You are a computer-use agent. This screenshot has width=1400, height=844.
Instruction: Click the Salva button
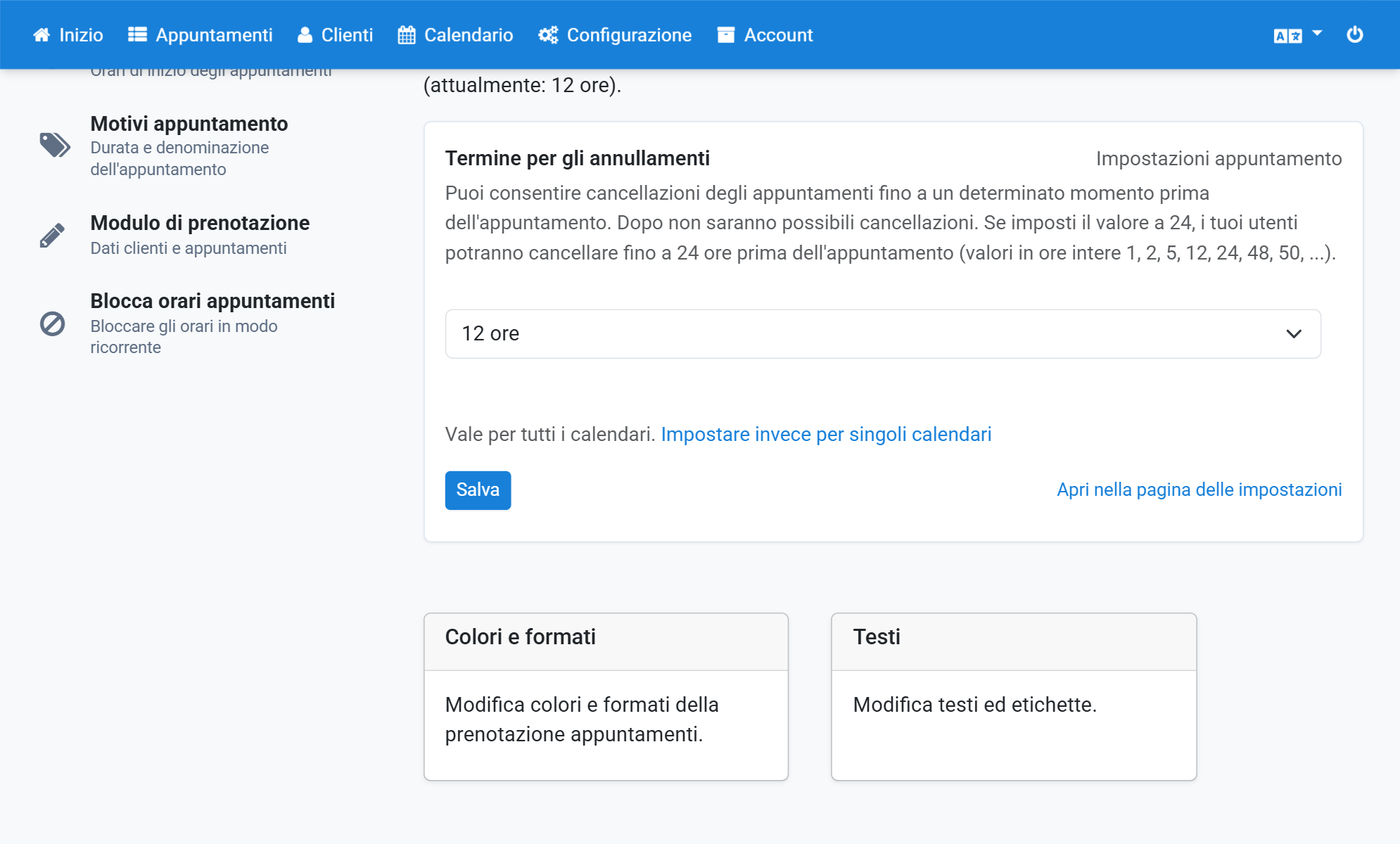[478, 490]
